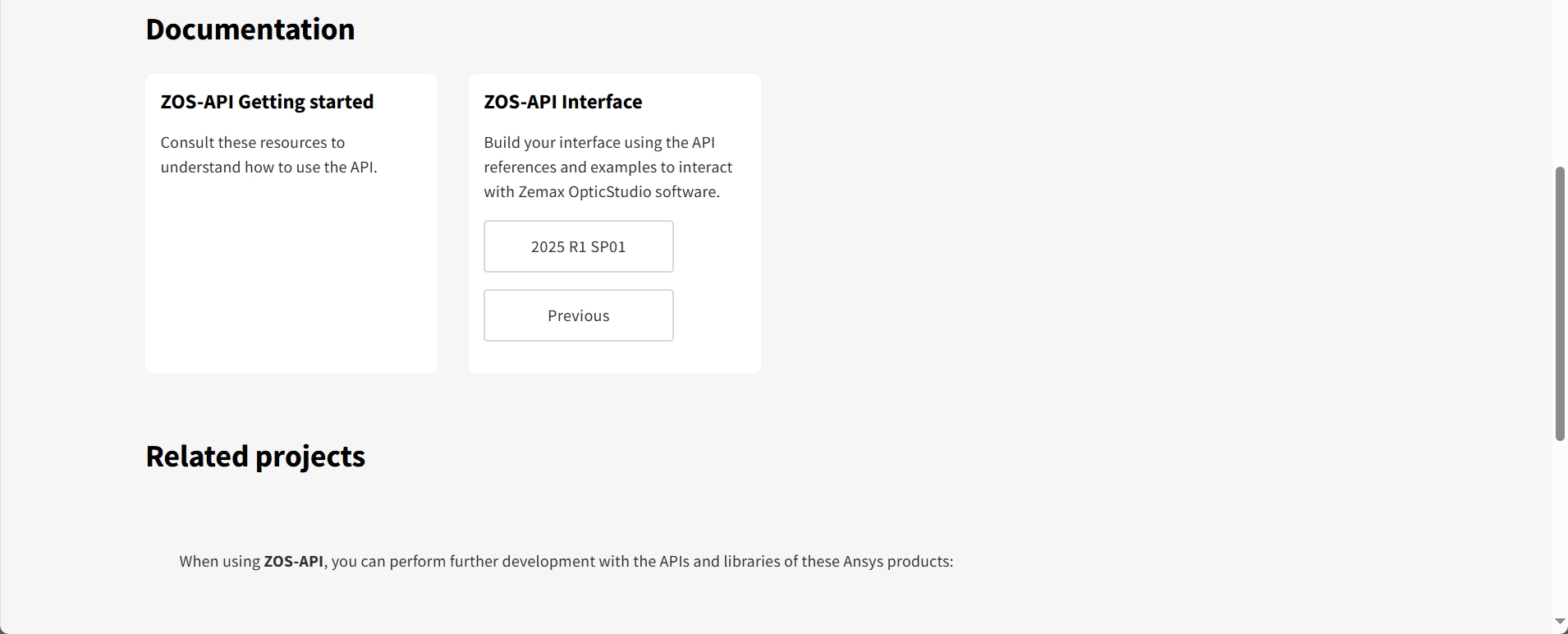Click scrollbar track above the thumb
This screenshot has height=634, width=1568.
pos(1559,82)
